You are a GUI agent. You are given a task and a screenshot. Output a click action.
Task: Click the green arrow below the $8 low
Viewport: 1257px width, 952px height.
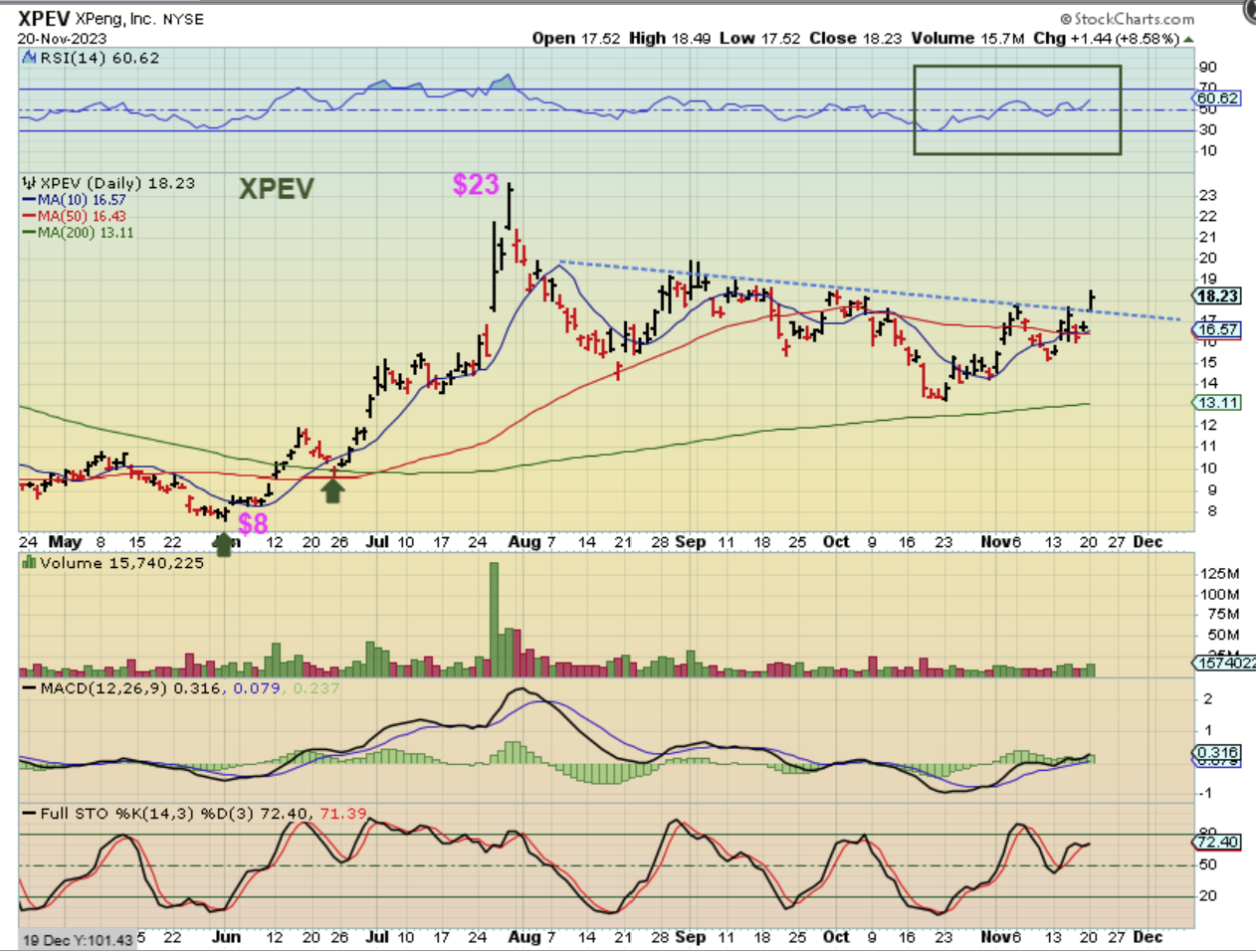point(224,543)
